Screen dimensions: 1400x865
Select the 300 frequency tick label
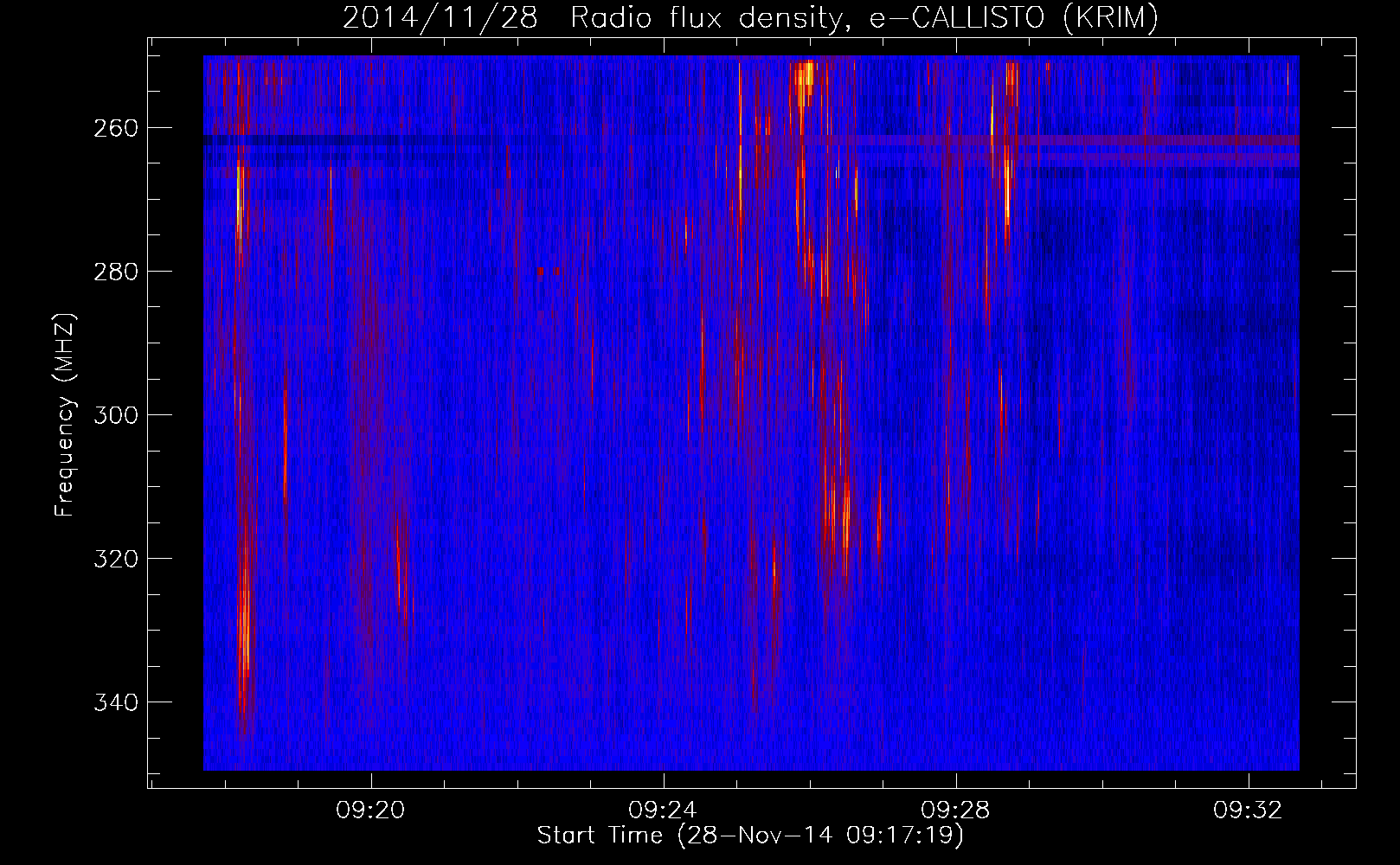[x=115, y=415]
